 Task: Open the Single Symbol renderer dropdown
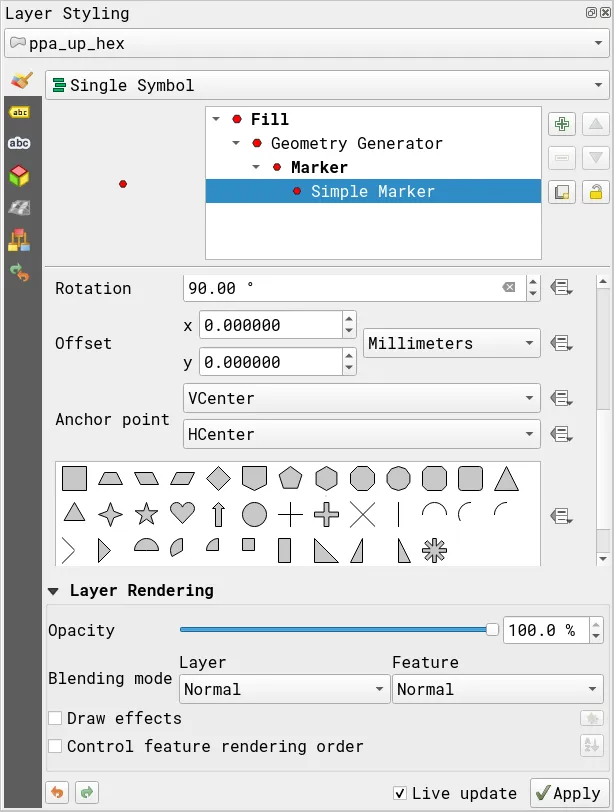(327, 85)
